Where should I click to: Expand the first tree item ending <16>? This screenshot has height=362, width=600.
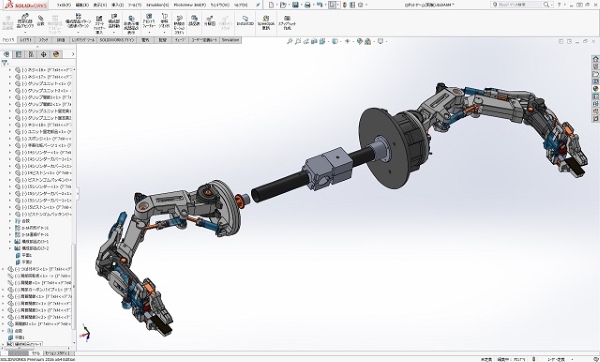pyautogui.click(x=10, y=70)
